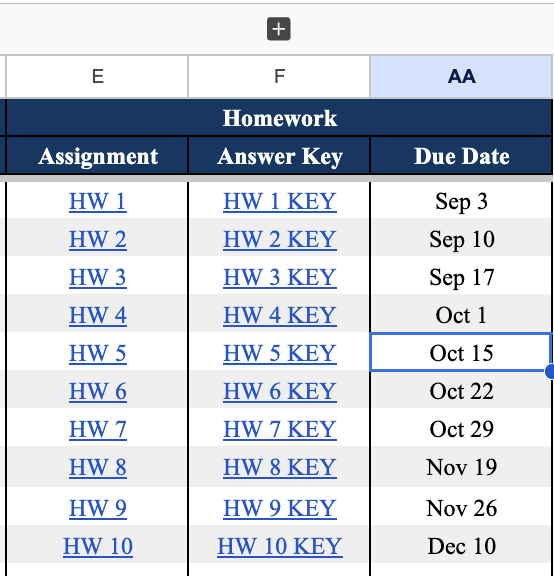
Task: Click the HW 5 assignment link
Action: point(98,353)
